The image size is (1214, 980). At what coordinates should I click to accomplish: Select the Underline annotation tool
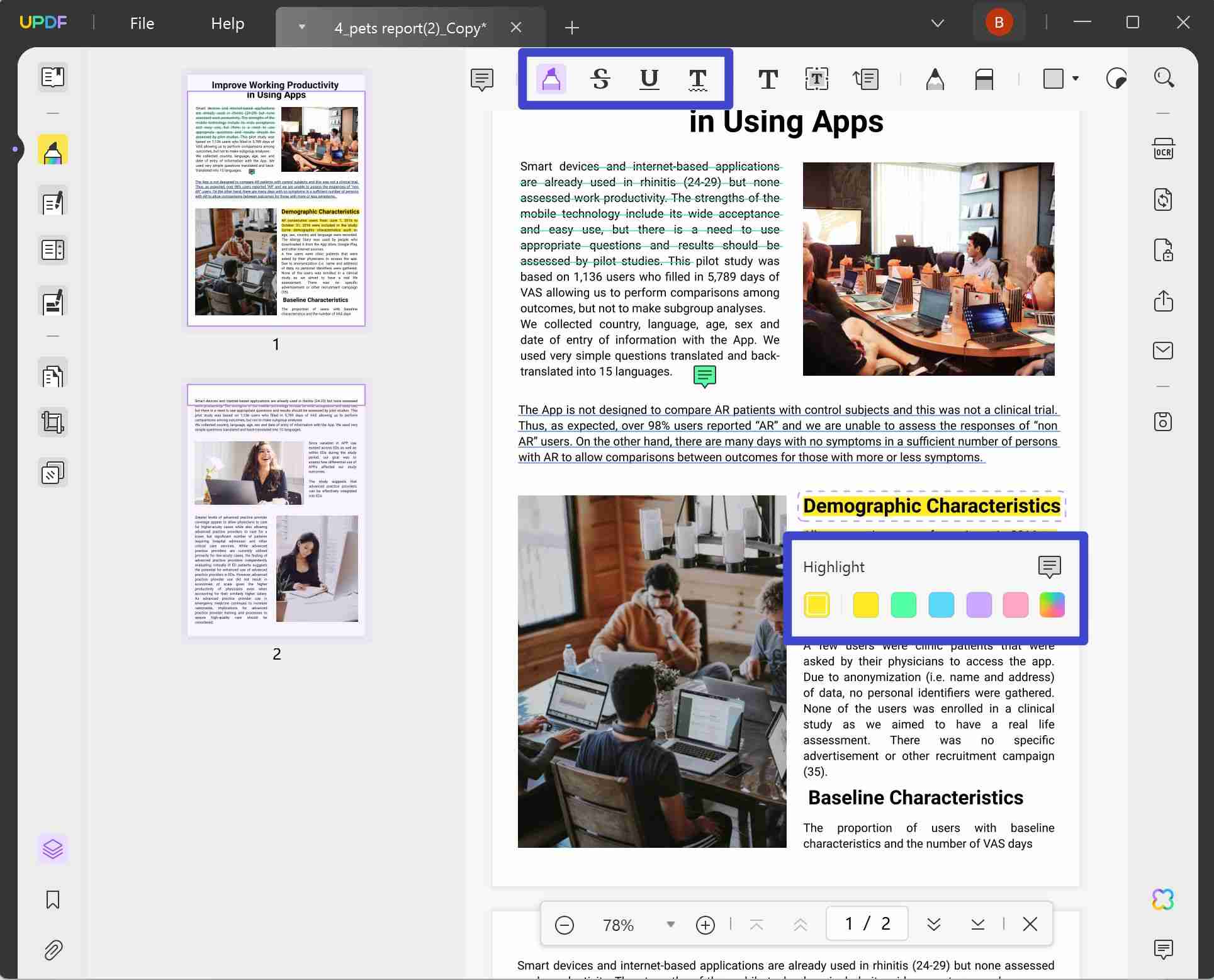pos(649,79)
